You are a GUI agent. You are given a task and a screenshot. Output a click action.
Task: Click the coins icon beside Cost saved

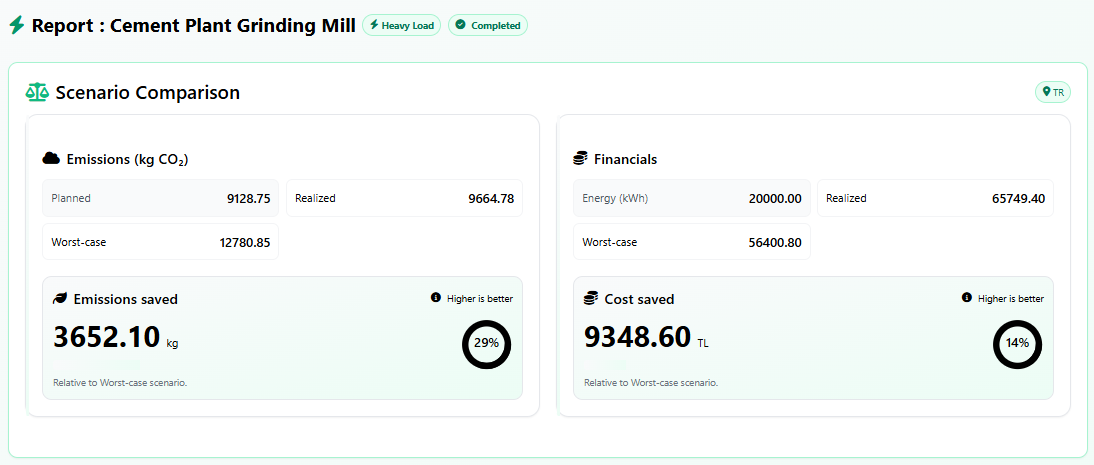591,299
